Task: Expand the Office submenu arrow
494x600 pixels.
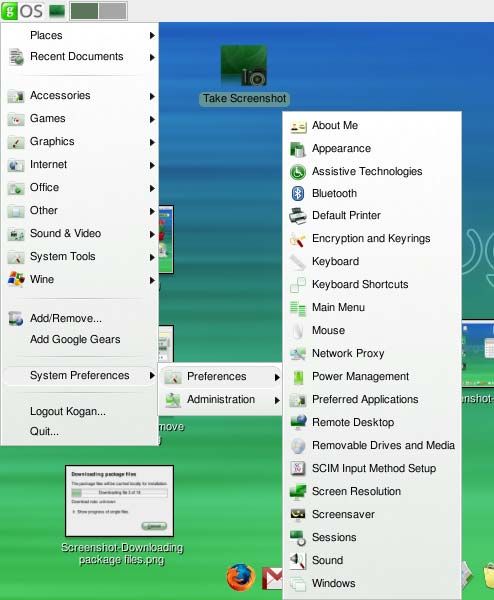Action: (x=152, y=188)
